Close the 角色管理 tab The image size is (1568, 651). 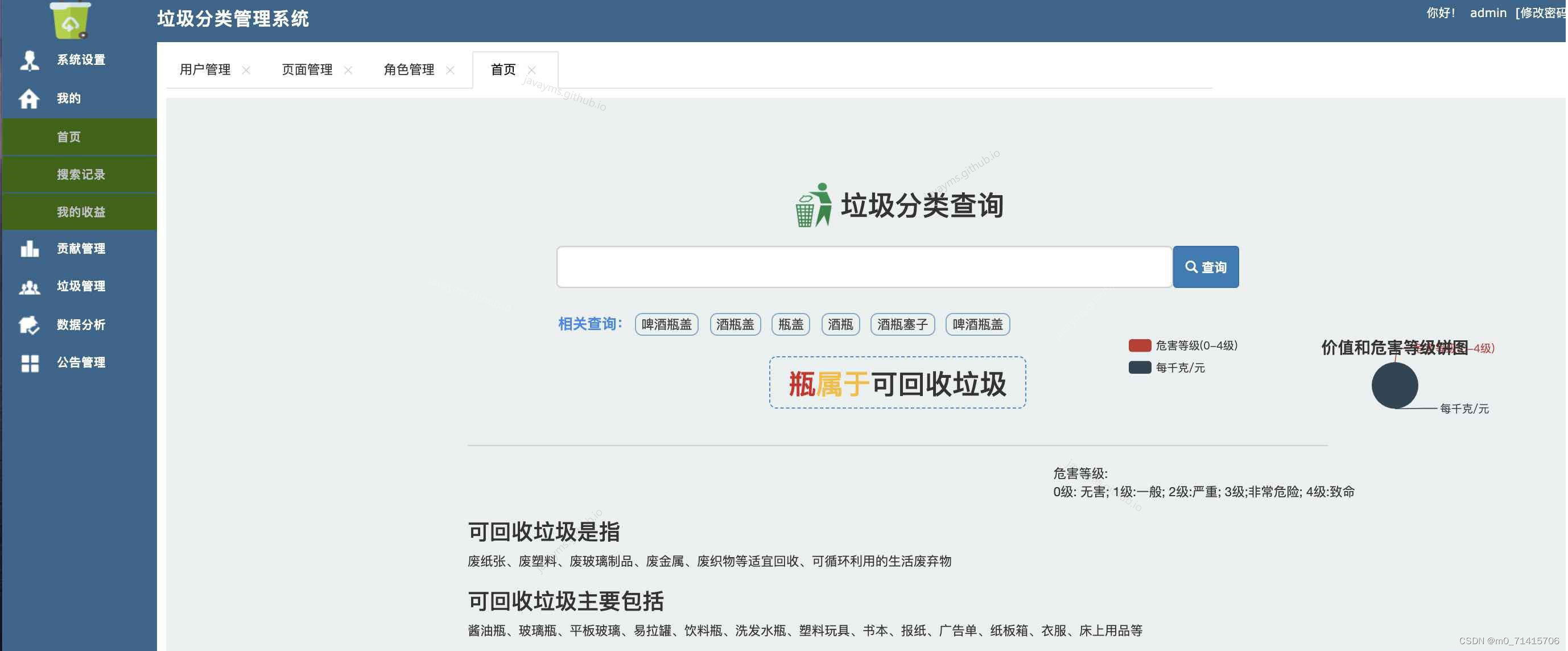(451, 70)
